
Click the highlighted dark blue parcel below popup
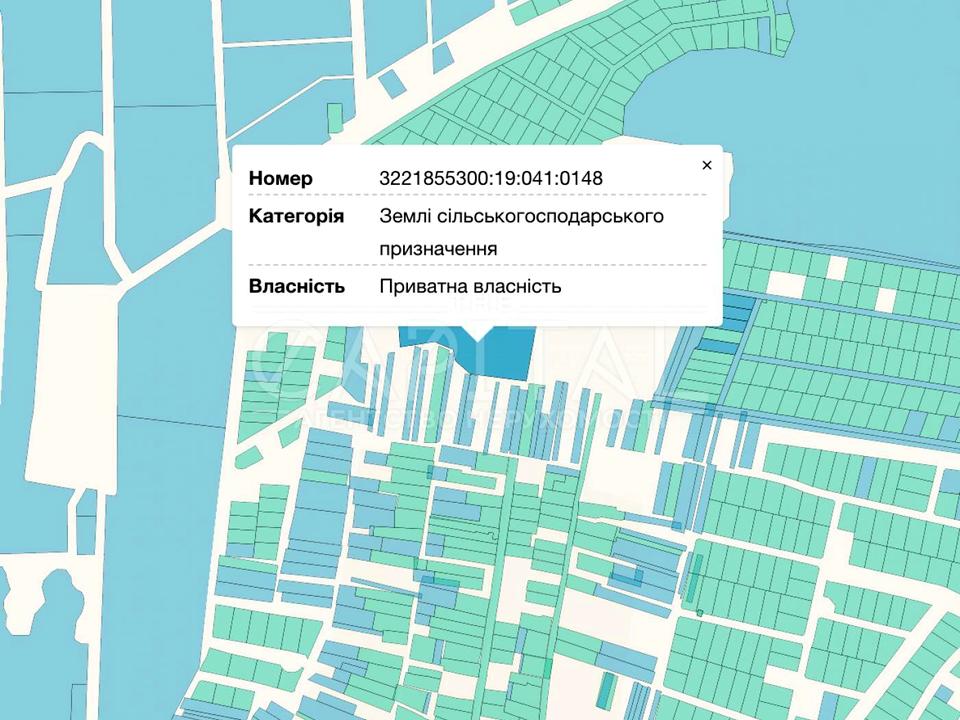(500, 358)
